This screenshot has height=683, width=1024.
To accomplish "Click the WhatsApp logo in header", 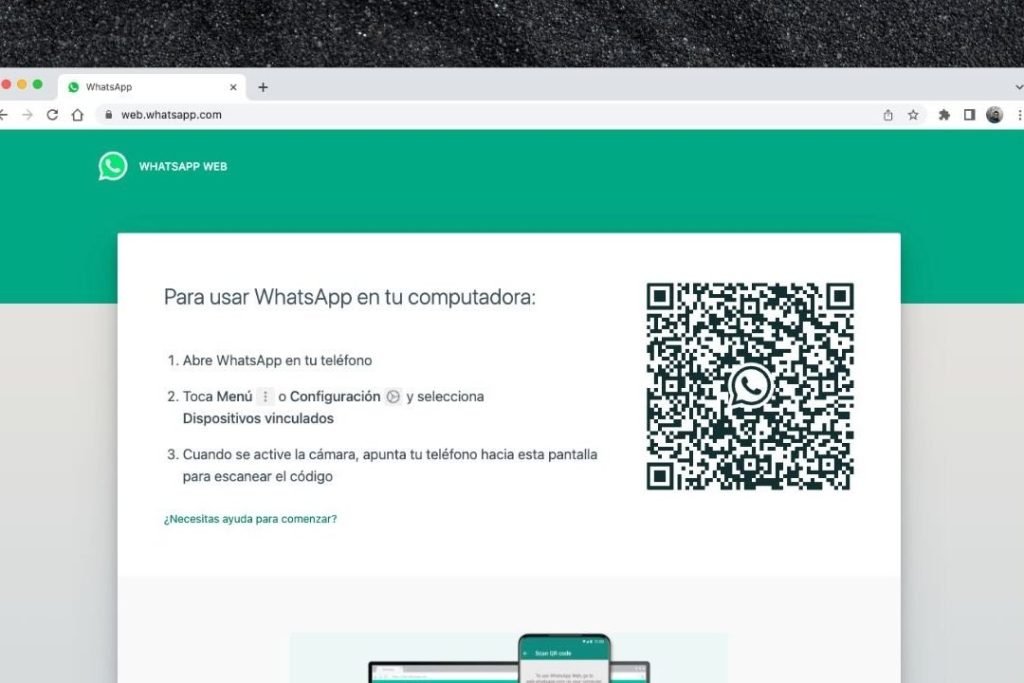I will point(113,166).
